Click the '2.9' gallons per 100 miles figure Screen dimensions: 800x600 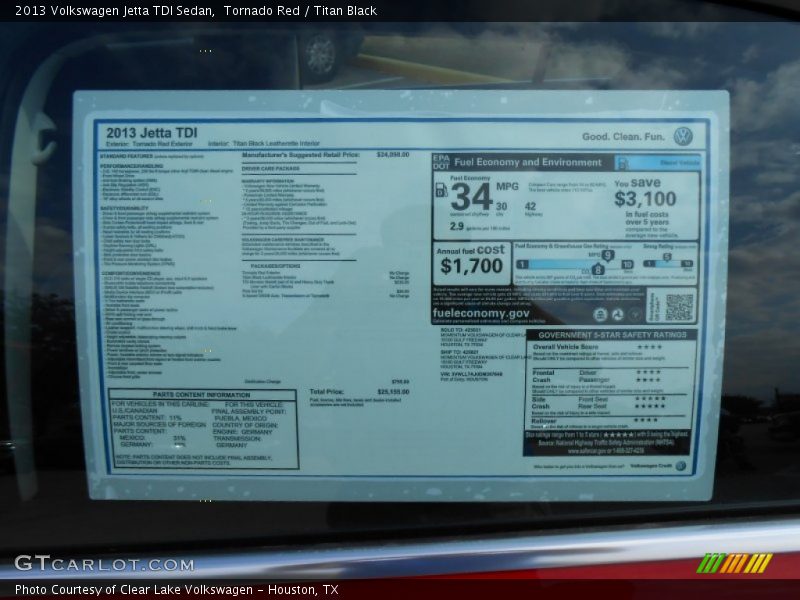tap(457, 226)
